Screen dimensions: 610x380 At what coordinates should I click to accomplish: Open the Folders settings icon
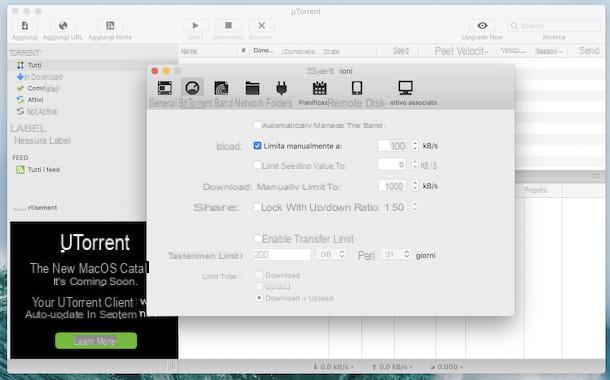(x=252, y=88)
